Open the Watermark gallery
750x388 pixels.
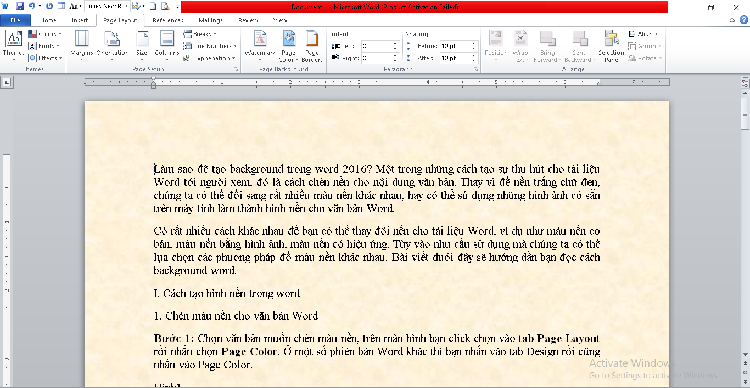260,46
